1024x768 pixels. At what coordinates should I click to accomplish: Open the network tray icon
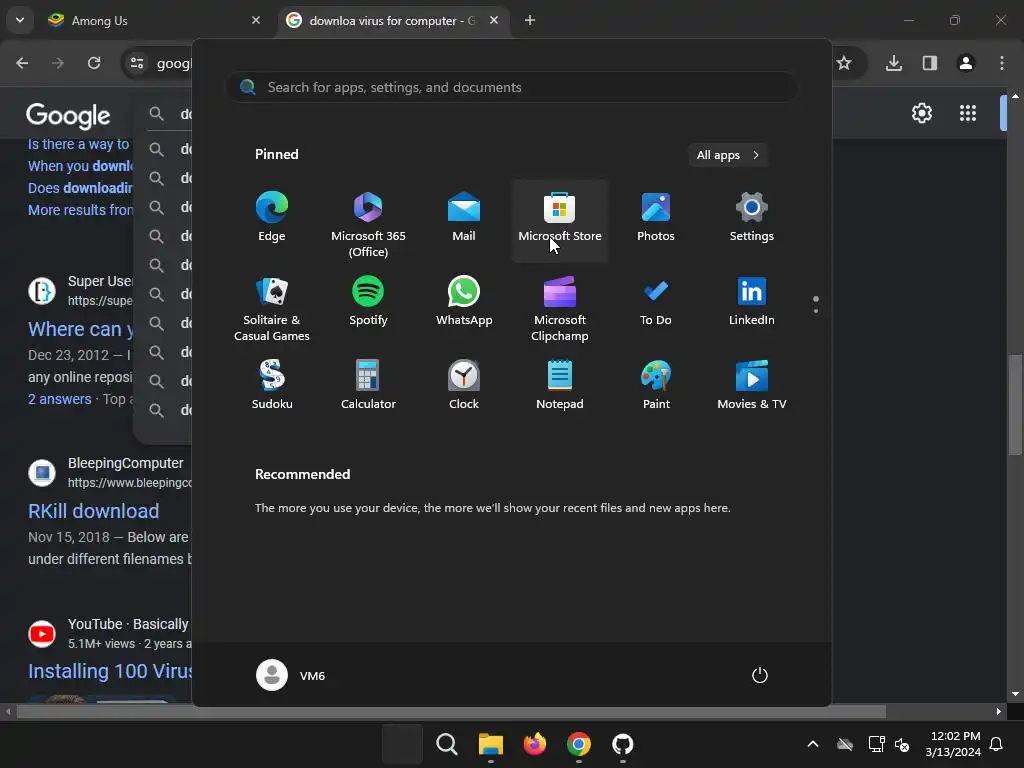tap(876, 744)
